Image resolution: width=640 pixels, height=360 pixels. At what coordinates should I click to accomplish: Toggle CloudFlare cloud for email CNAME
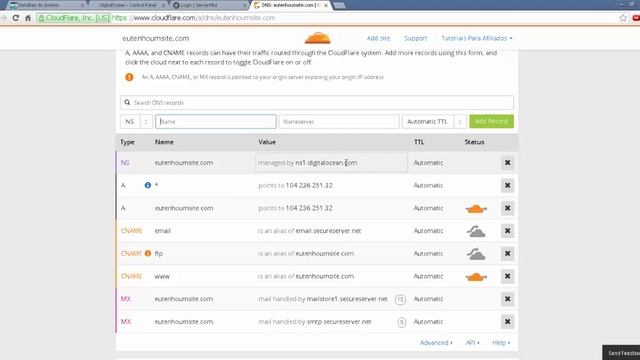pyautogui.click(x=476, y=231)
